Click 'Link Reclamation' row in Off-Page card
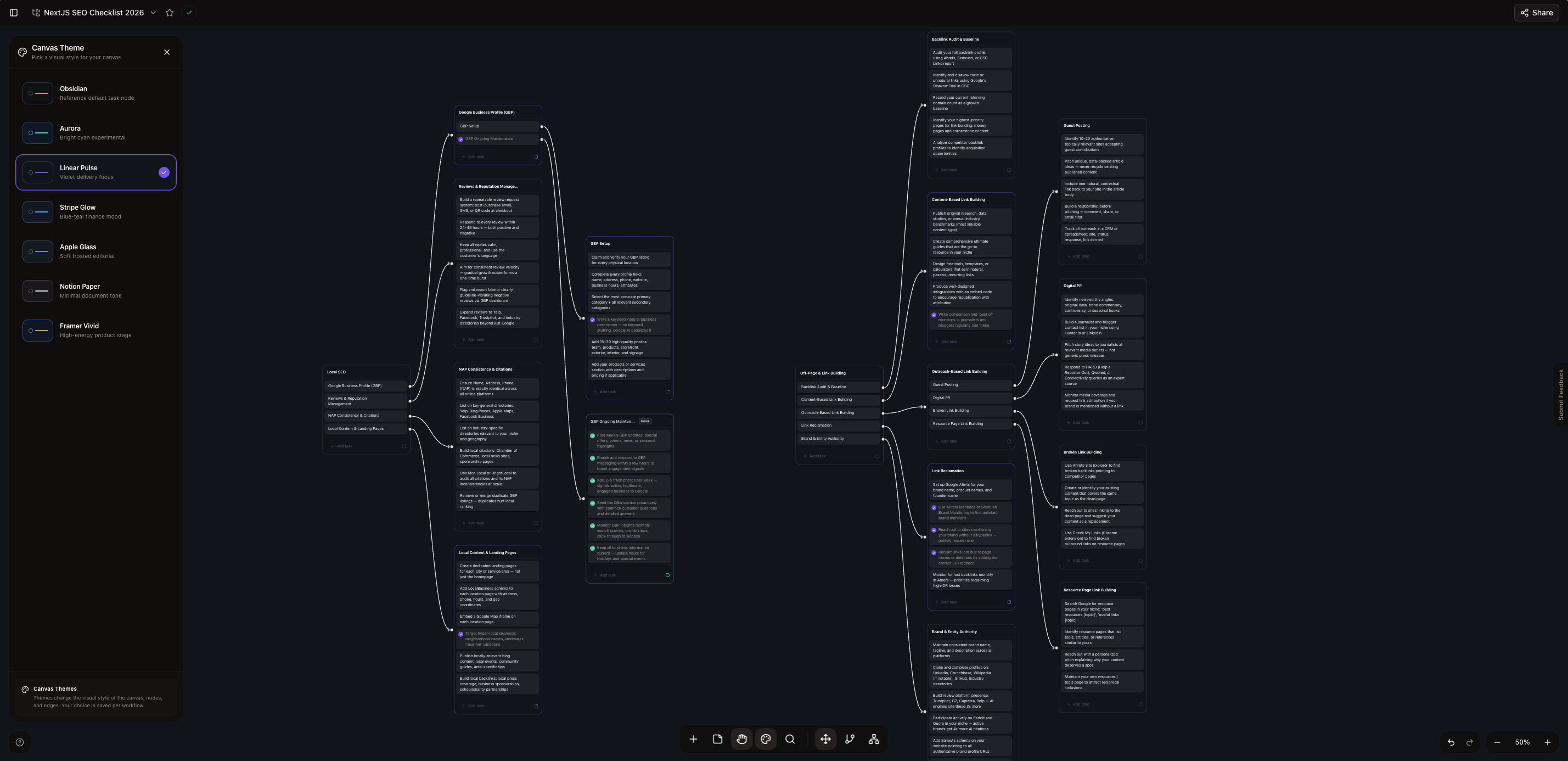The image size is (1568, 761). (839, 426)
